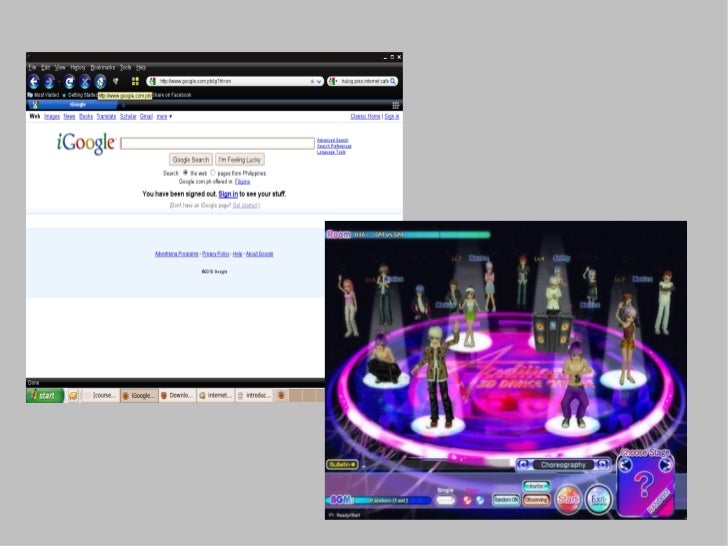Click the Filipino language link
The height and width of the screenshot is (546, 728).
coord(242,182)
